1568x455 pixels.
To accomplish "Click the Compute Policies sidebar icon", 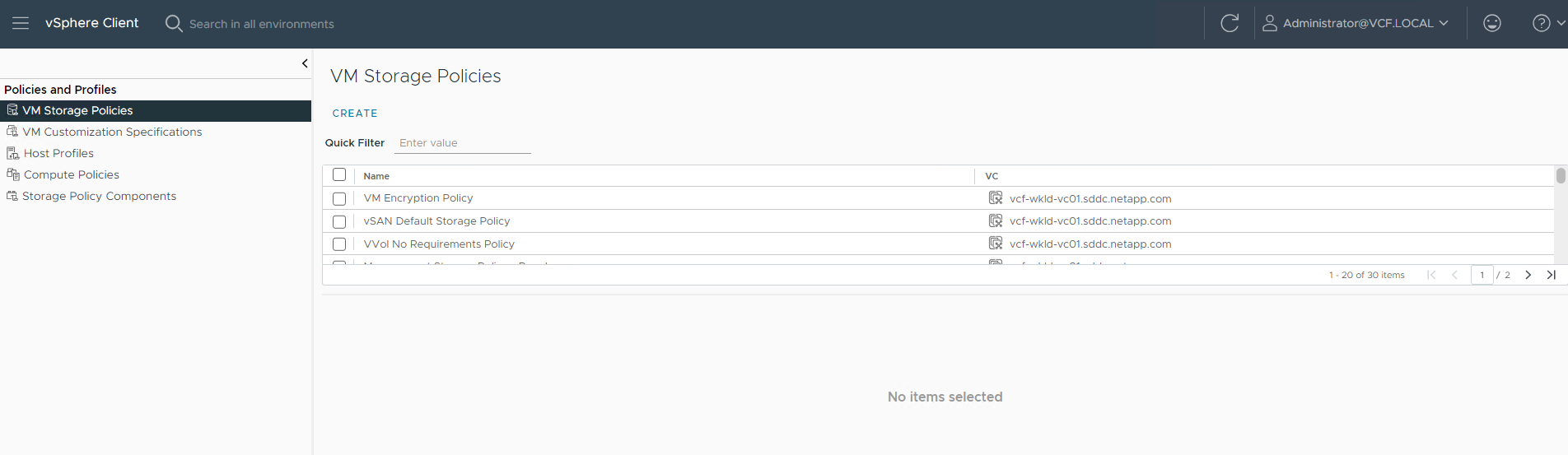I will pyautogui.click(x=12, y=174).
